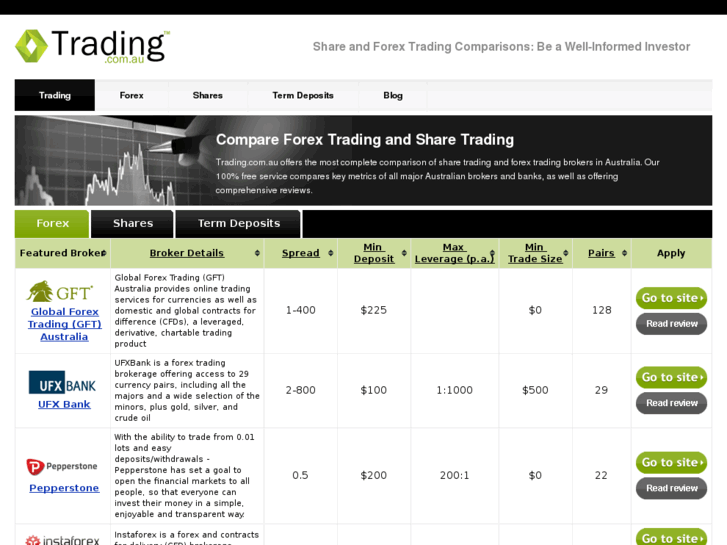727x545 pixels.
Task: Open the Term Deposits nav menu item
Action: [303, 95]
